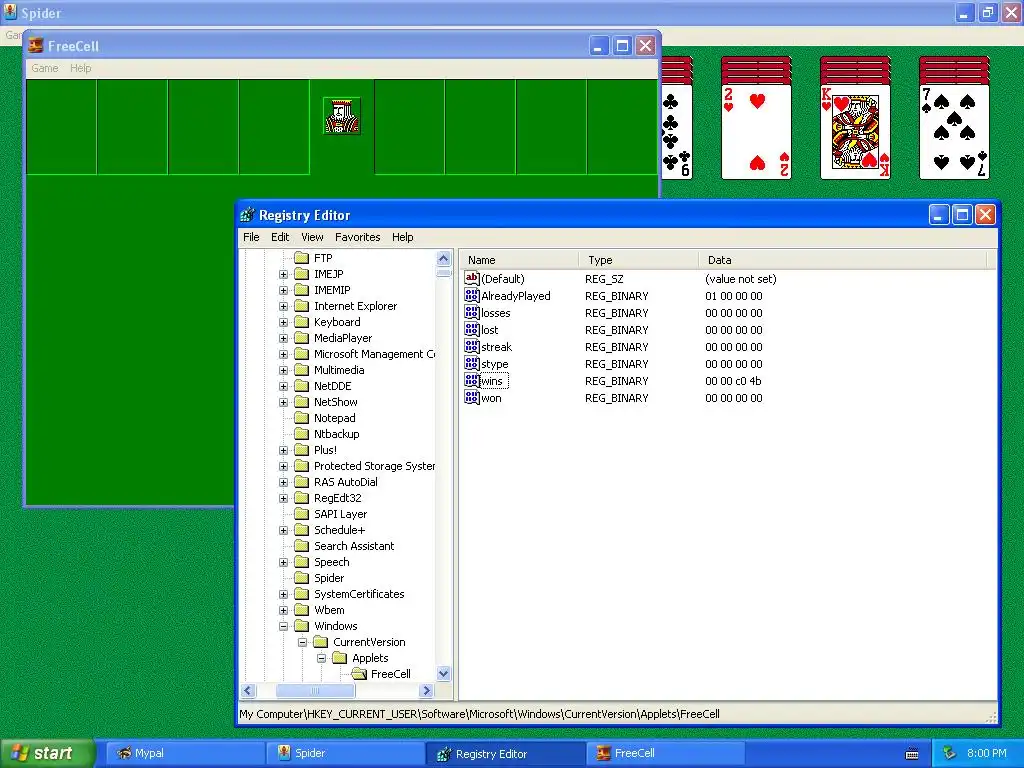Viewport: 1024px width, 768px height.
Task: Expand the IMEJP registry key
Action: tap(283, 274)
